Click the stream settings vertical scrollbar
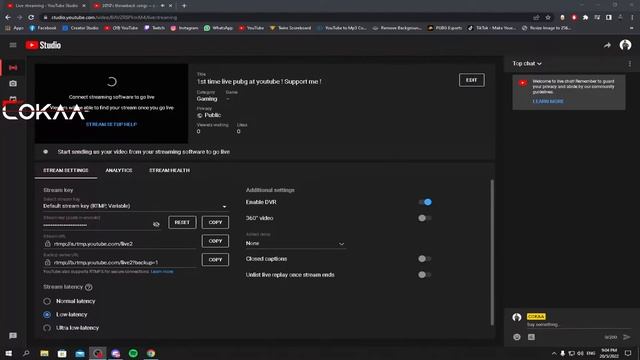 click(x=492, y=252)
